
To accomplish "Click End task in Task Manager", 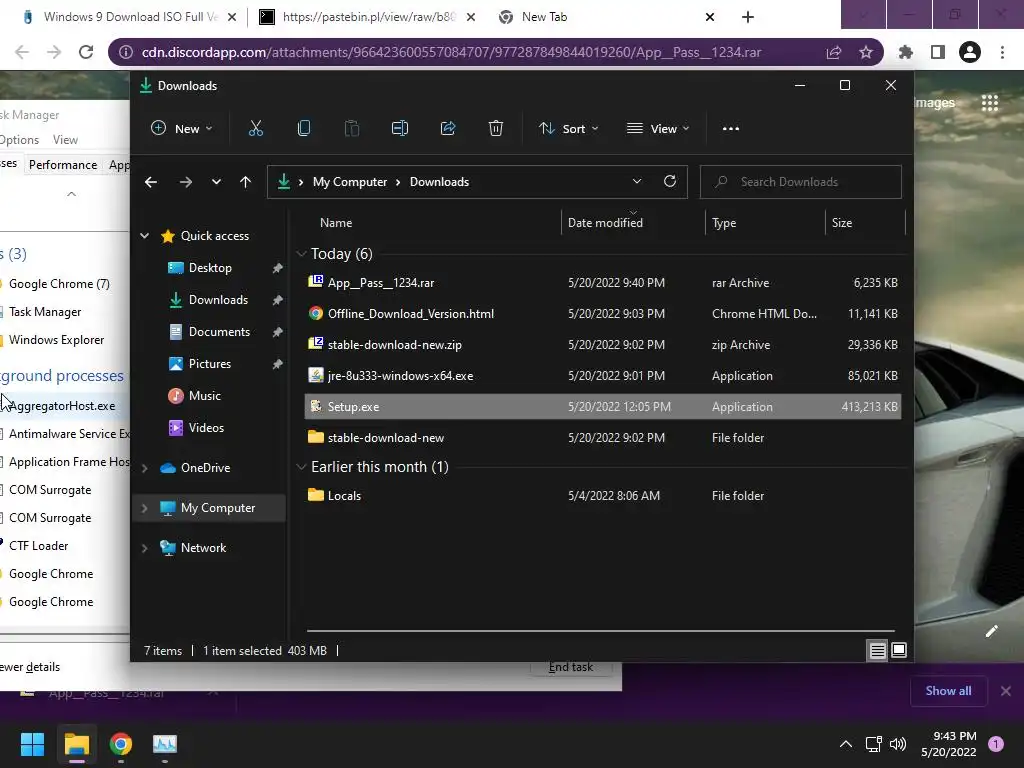I will click(571, 667).
